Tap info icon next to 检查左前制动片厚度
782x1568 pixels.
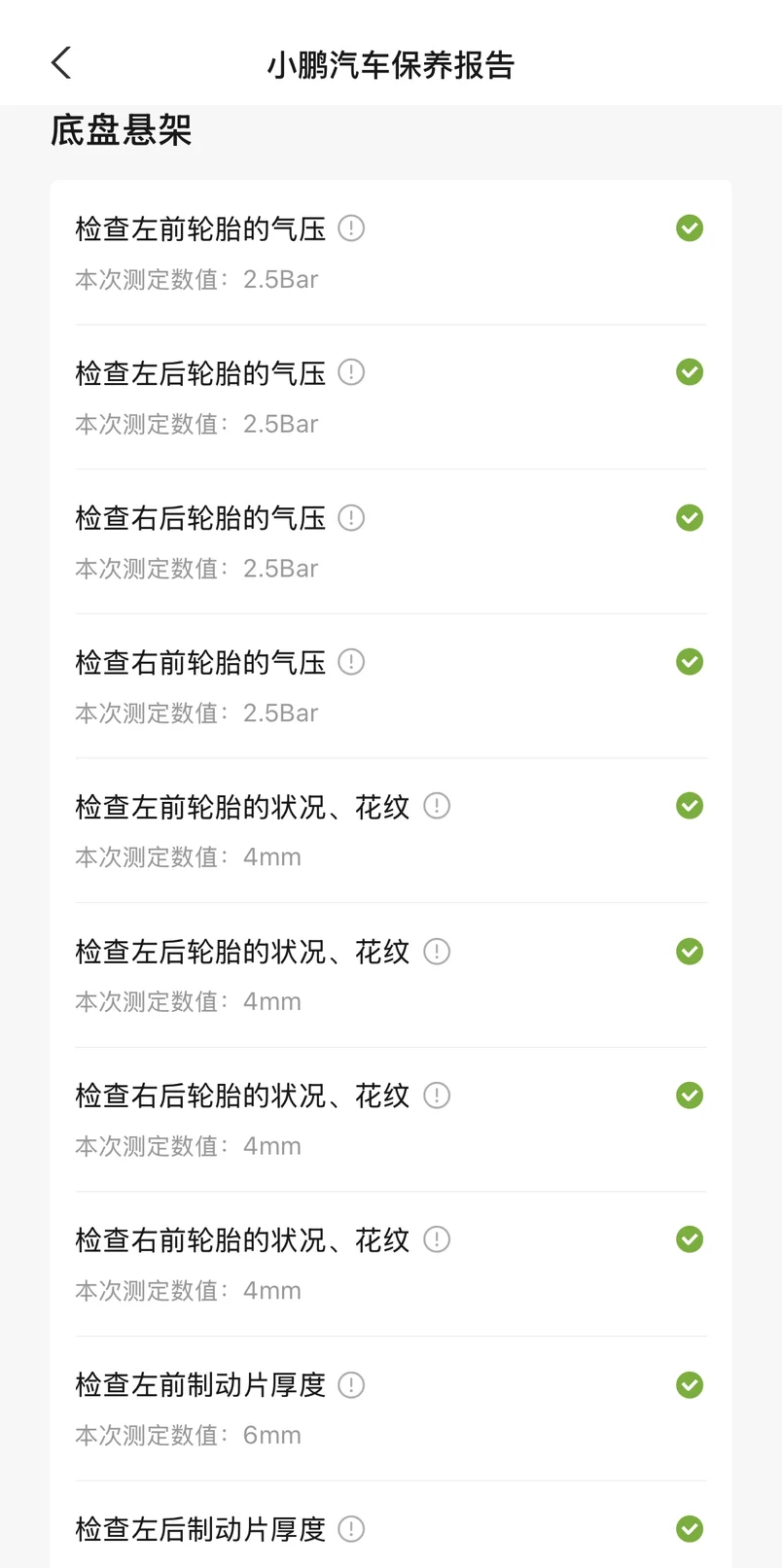[351, 1385]
